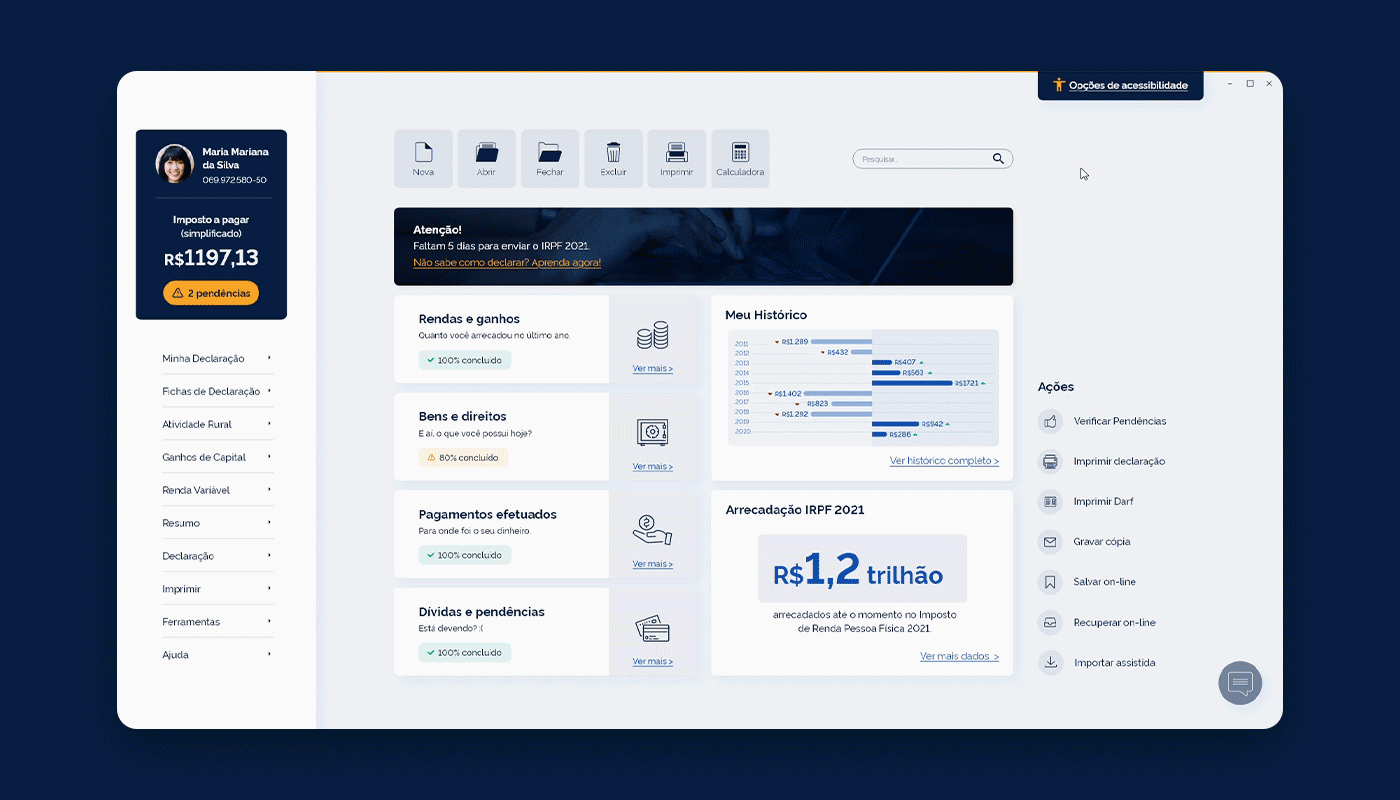Open the Calculadora tool

coord(740,158)
